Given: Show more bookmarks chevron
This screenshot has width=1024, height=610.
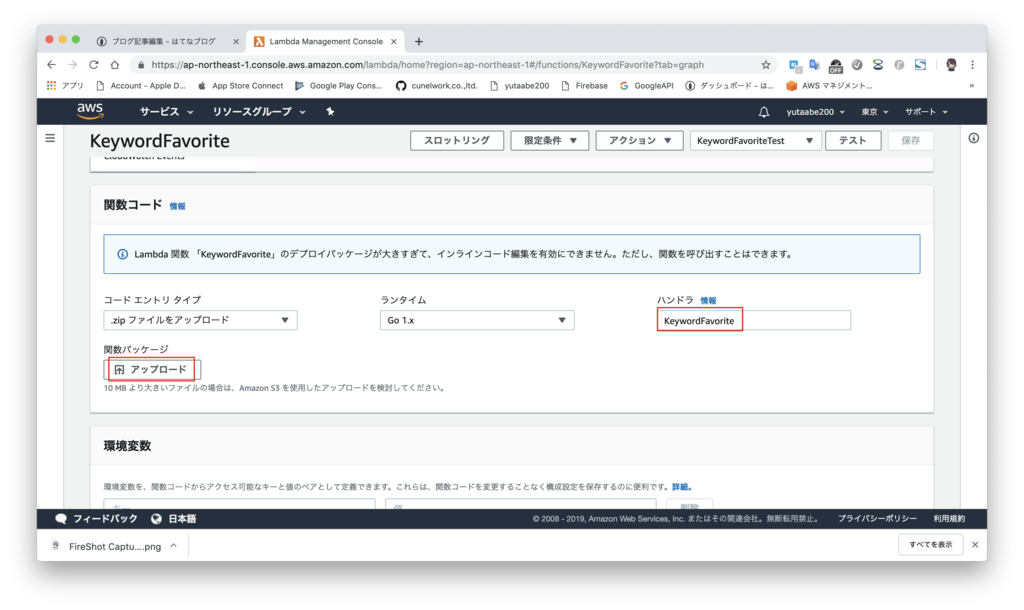Looking at the screenshot, I should click(971, 86).
